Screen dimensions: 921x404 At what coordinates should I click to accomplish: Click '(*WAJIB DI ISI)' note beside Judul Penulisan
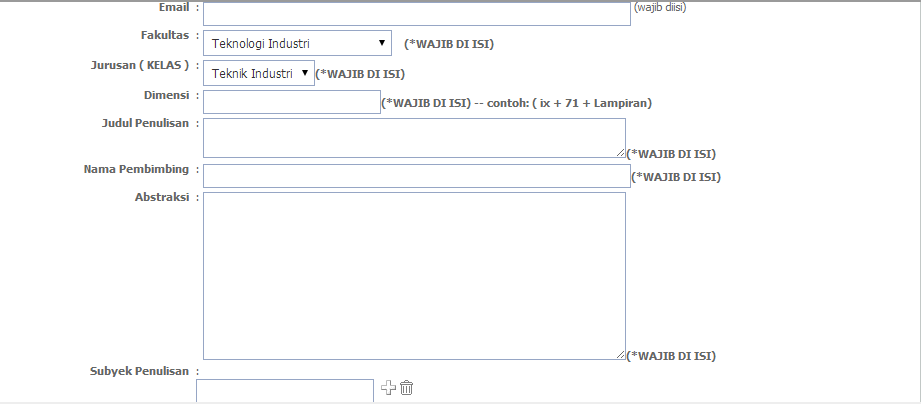pos(671,154)
